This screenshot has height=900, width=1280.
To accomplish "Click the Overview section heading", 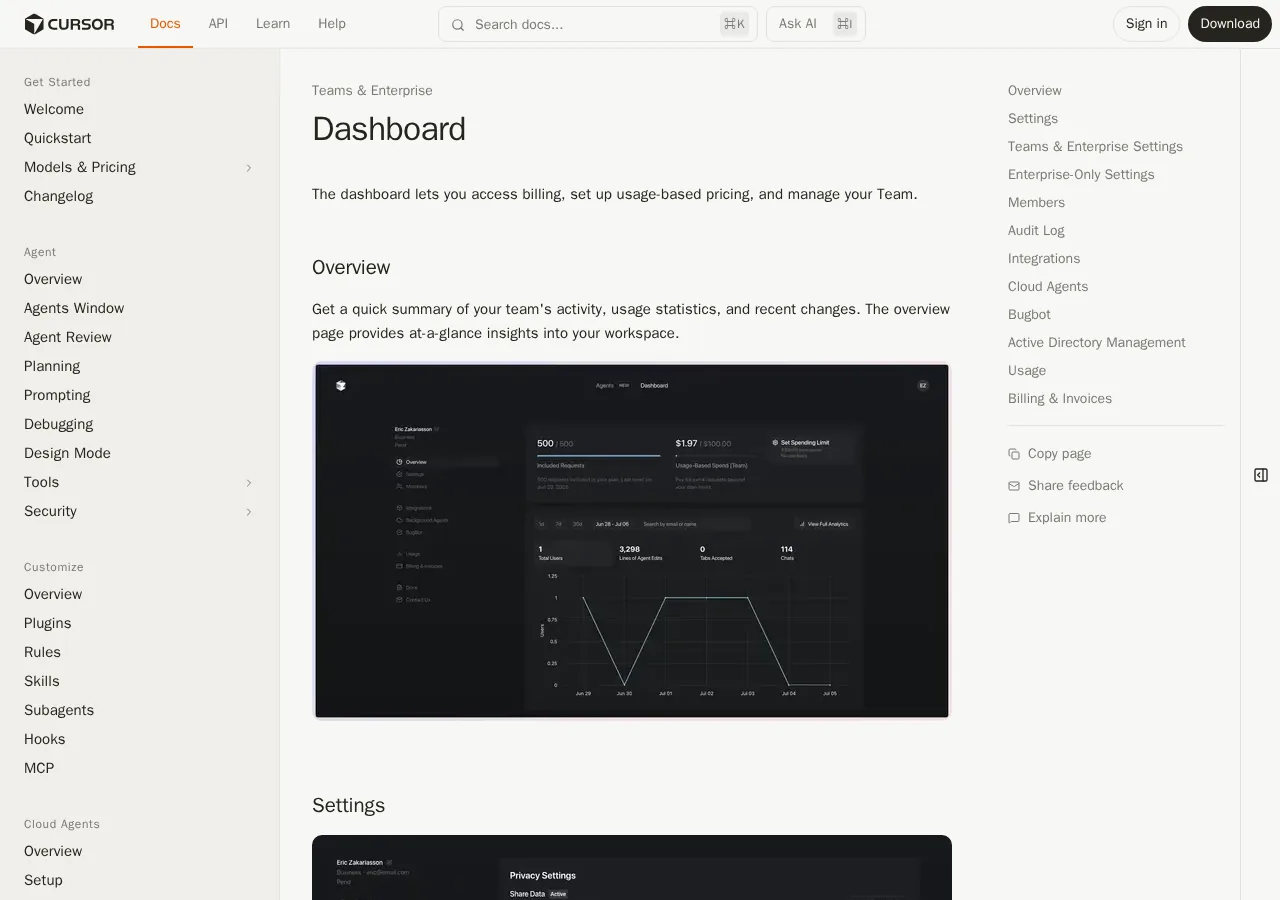I will tap(351, 268).
